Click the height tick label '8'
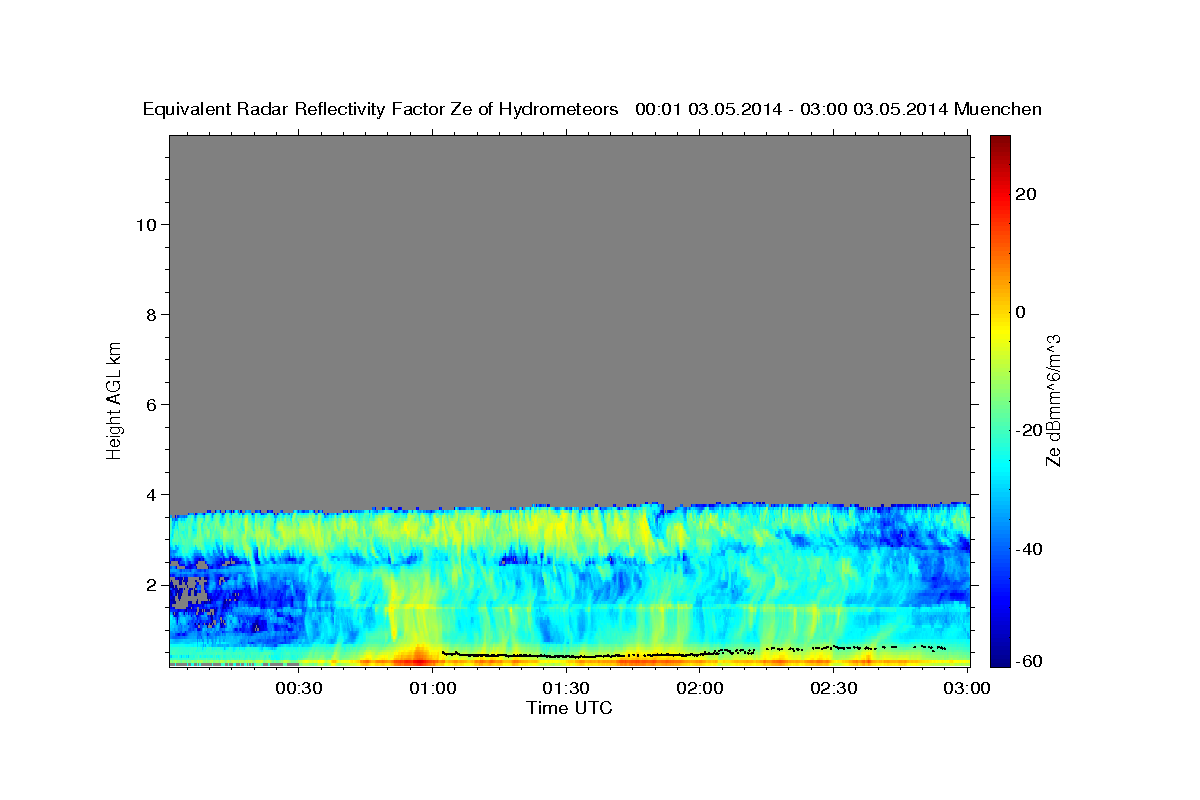 (x=151, y=314)
